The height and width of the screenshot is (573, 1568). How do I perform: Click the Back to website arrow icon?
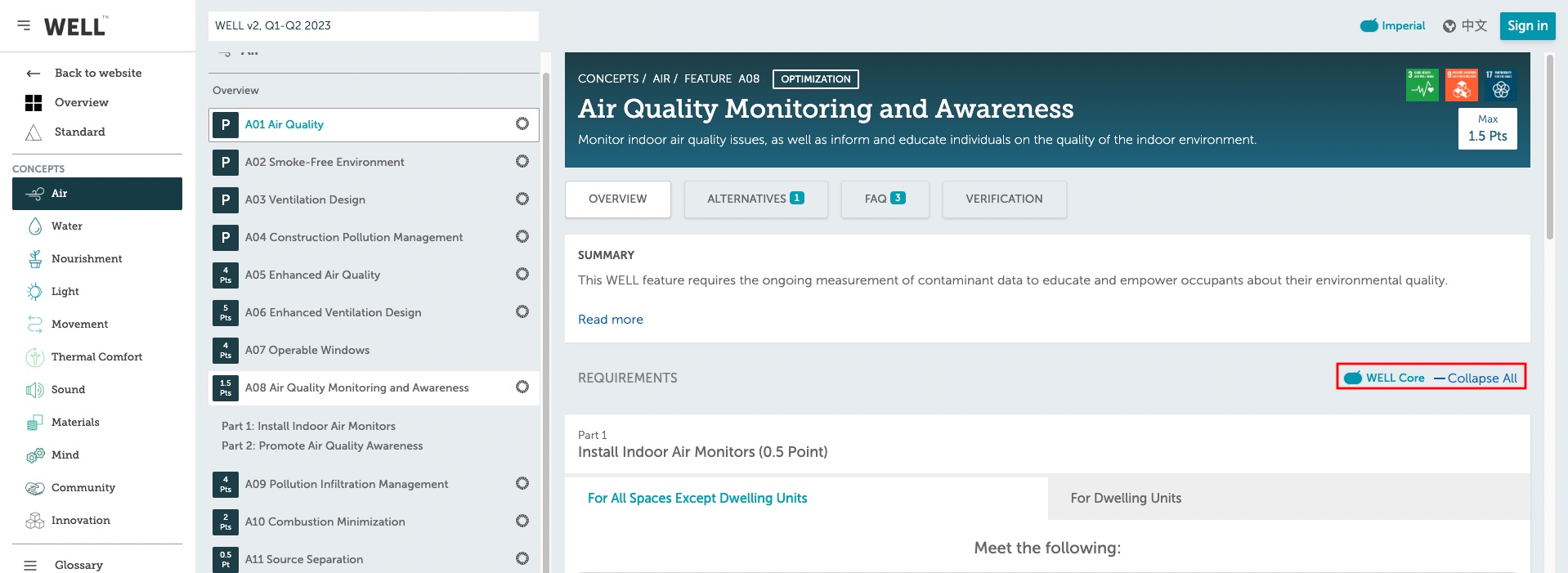coord(34,74)
